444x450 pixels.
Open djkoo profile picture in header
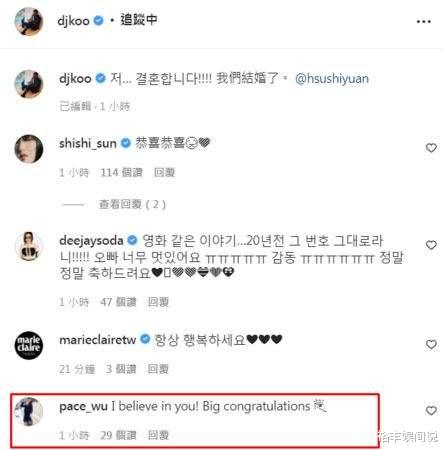29,21
